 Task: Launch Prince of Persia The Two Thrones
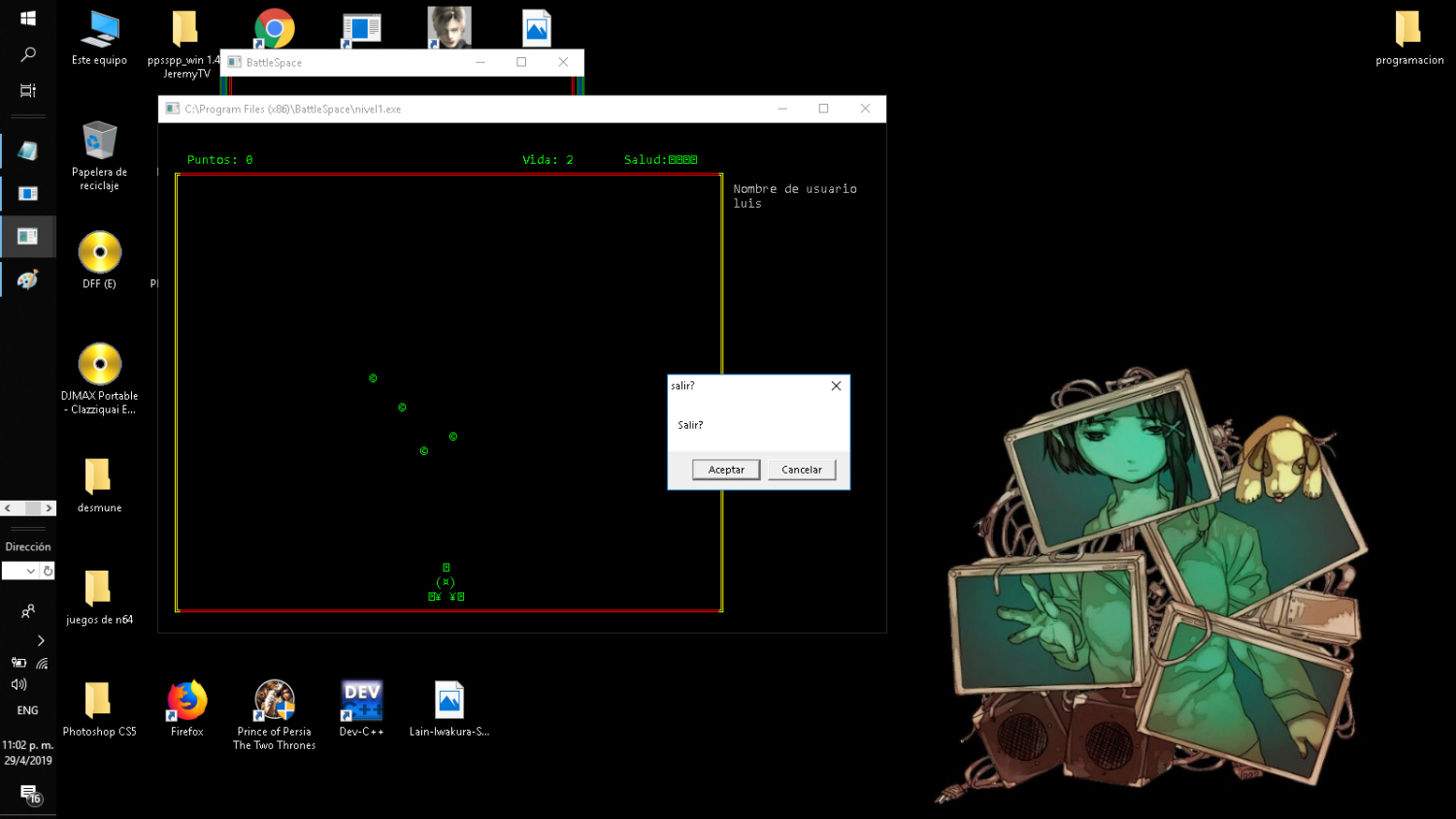275,715
